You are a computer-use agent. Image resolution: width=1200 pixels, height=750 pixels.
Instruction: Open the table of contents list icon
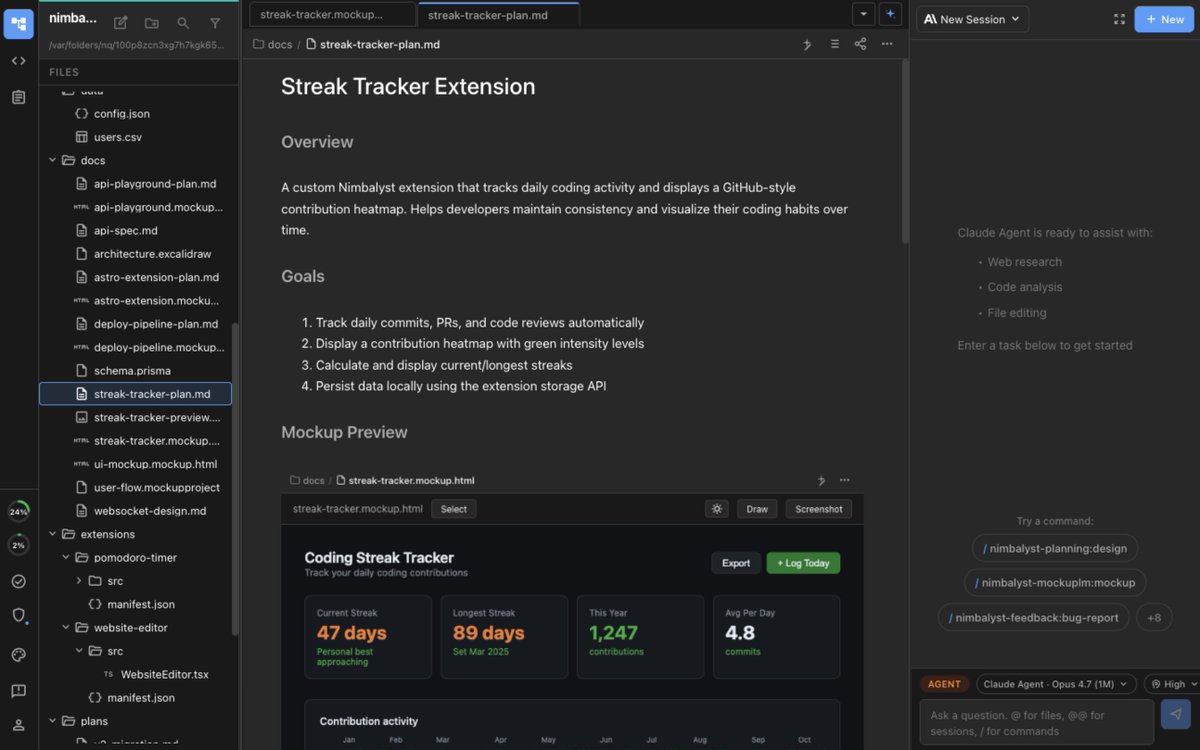point(834,44)
